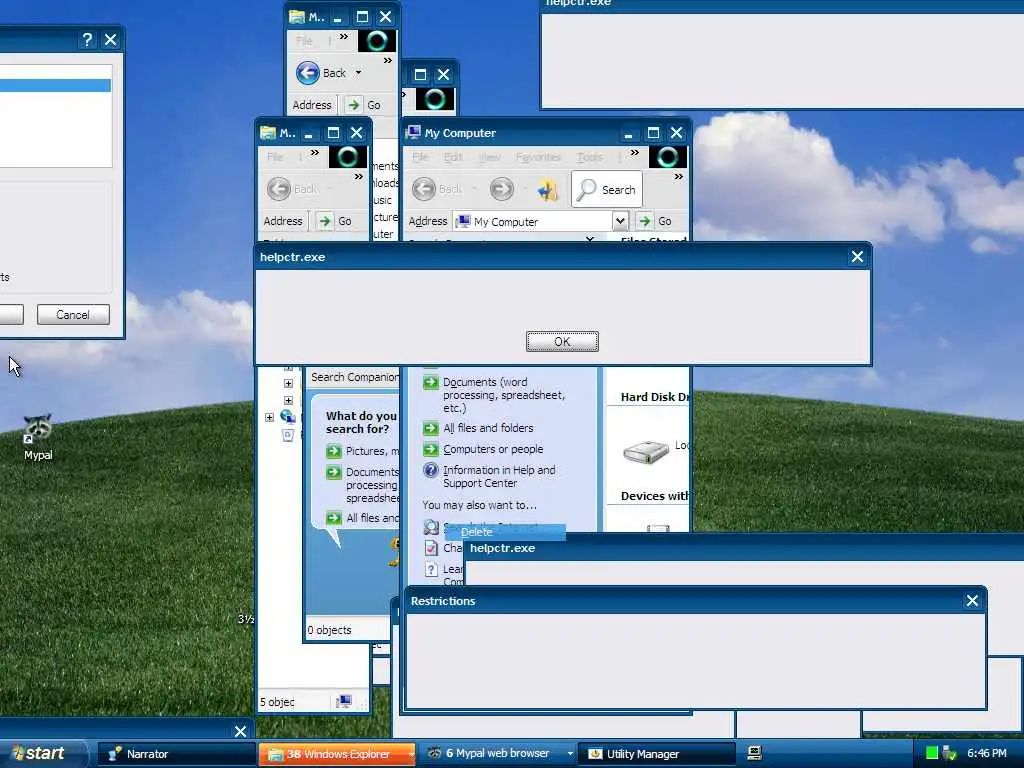The height and width of the screenshot is (768, 1024).
Task: Click the My Computer title bar icon
Action: pos(412,133)
